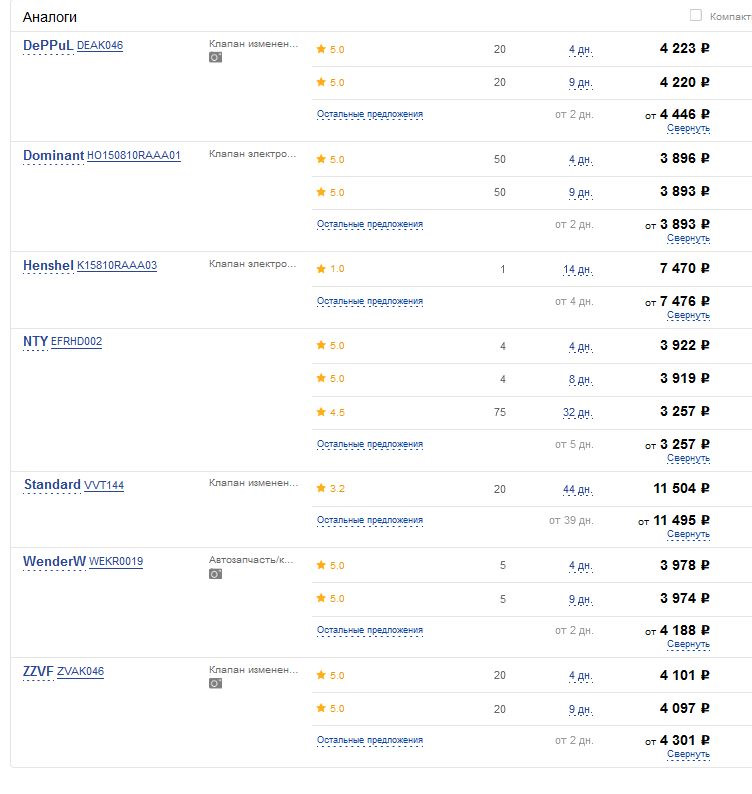The width and height of the screenshot is (752, 794).
Task: Show Остальные предложения for Henshel
Action: point(370,301)
